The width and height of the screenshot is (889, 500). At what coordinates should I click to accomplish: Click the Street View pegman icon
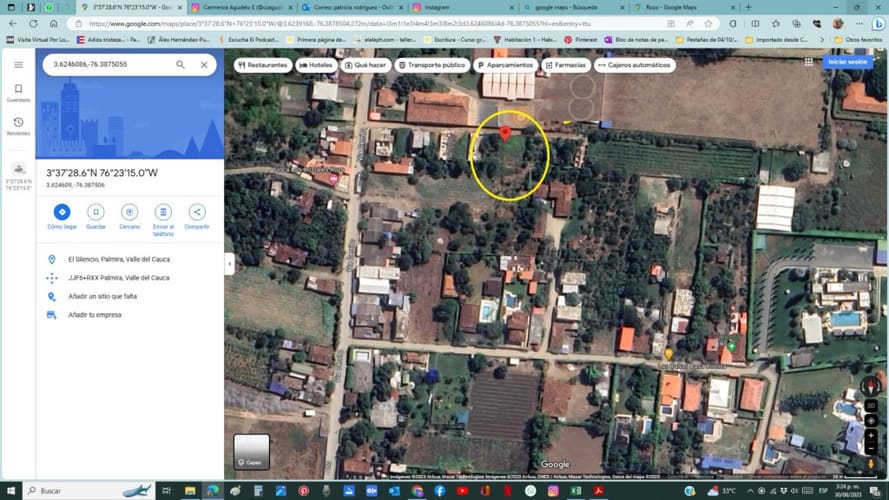pyautogui.click(x=871, y=464)
